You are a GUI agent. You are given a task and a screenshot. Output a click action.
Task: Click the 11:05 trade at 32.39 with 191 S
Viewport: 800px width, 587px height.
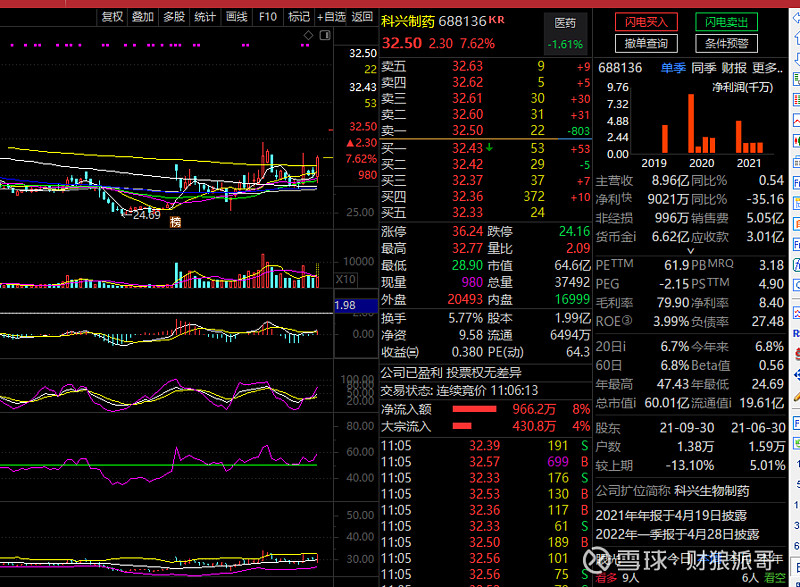click(x=486, y=446)
